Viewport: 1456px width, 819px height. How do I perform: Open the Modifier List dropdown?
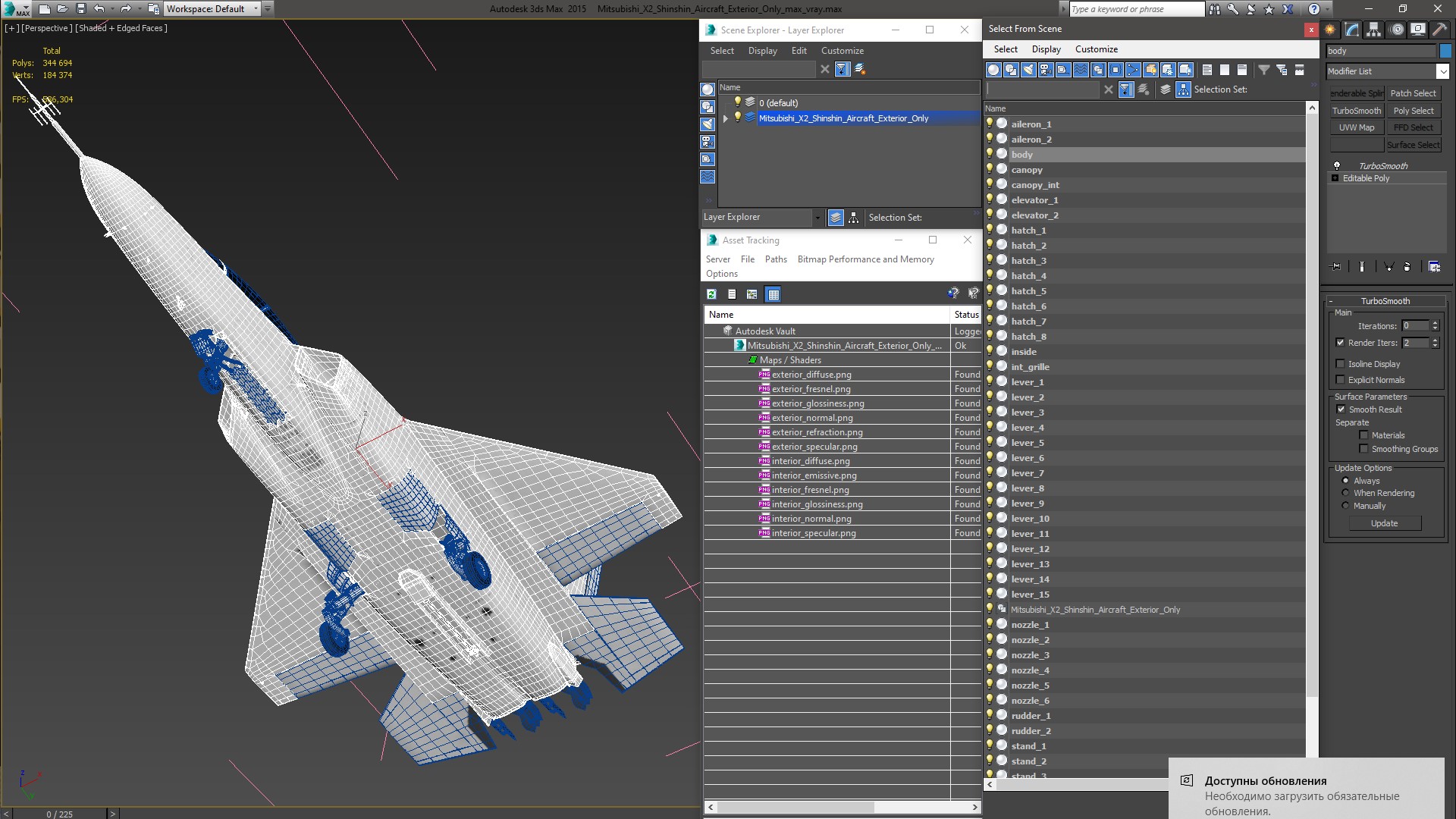point(1442,71)
